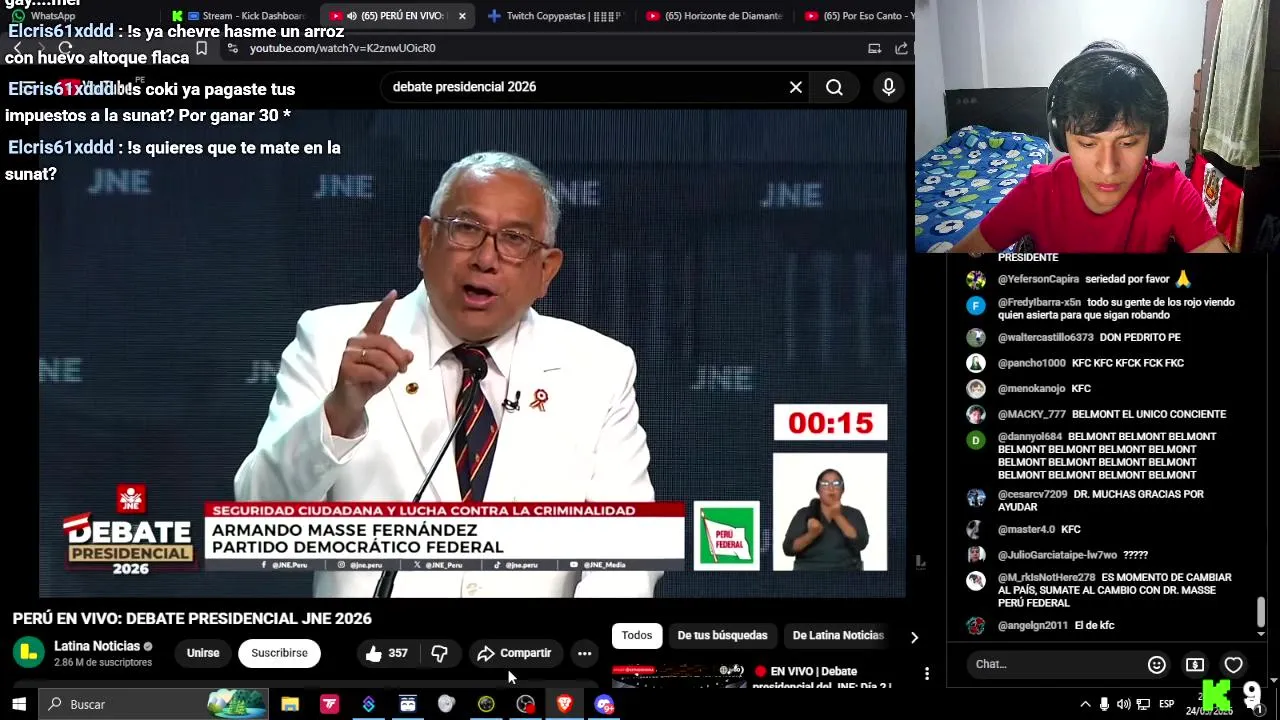This screenshot has width=1280, height=720.
Task: Click the YouTube search box text
Action: tap(464, 87)
